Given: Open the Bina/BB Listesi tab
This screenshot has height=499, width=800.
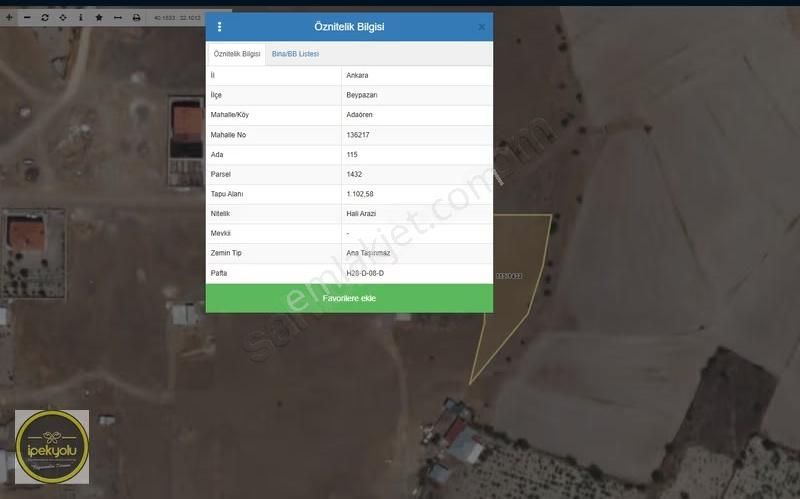Looking at the screenshot, I should pyautogui.click(x=295, y=54).
